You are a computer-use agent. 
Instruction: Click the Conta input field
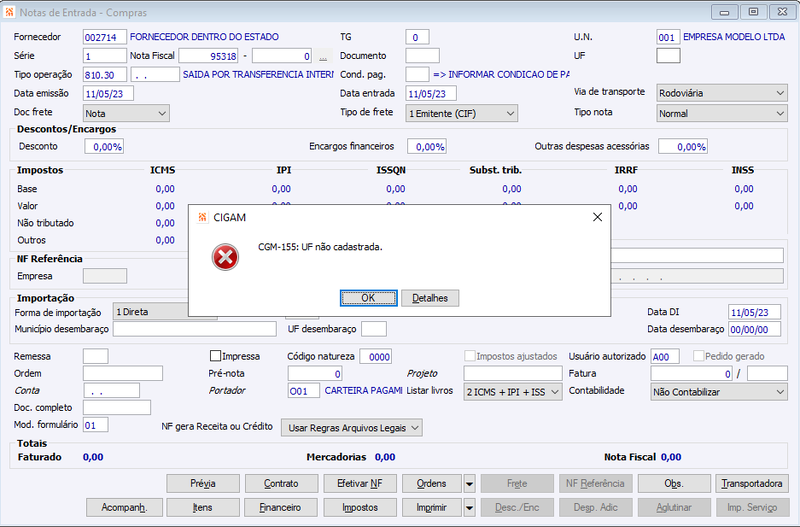tap(112, 391)
